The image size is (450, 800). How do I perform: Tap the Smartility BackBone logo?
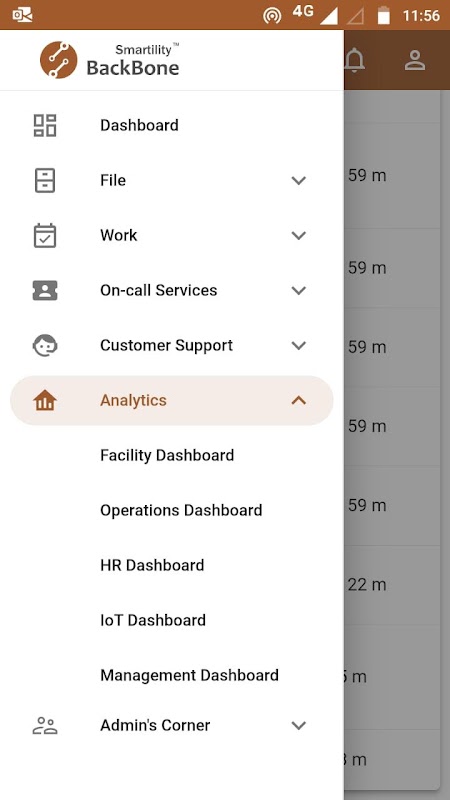pos(110,60)
